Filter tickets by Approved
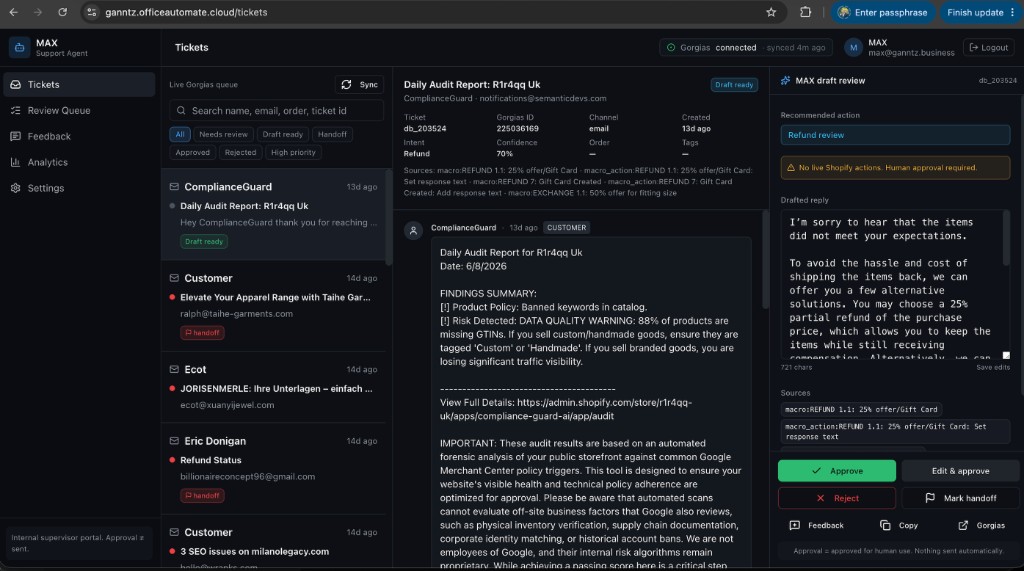1024x571 pixels. [x=193, y=152]
